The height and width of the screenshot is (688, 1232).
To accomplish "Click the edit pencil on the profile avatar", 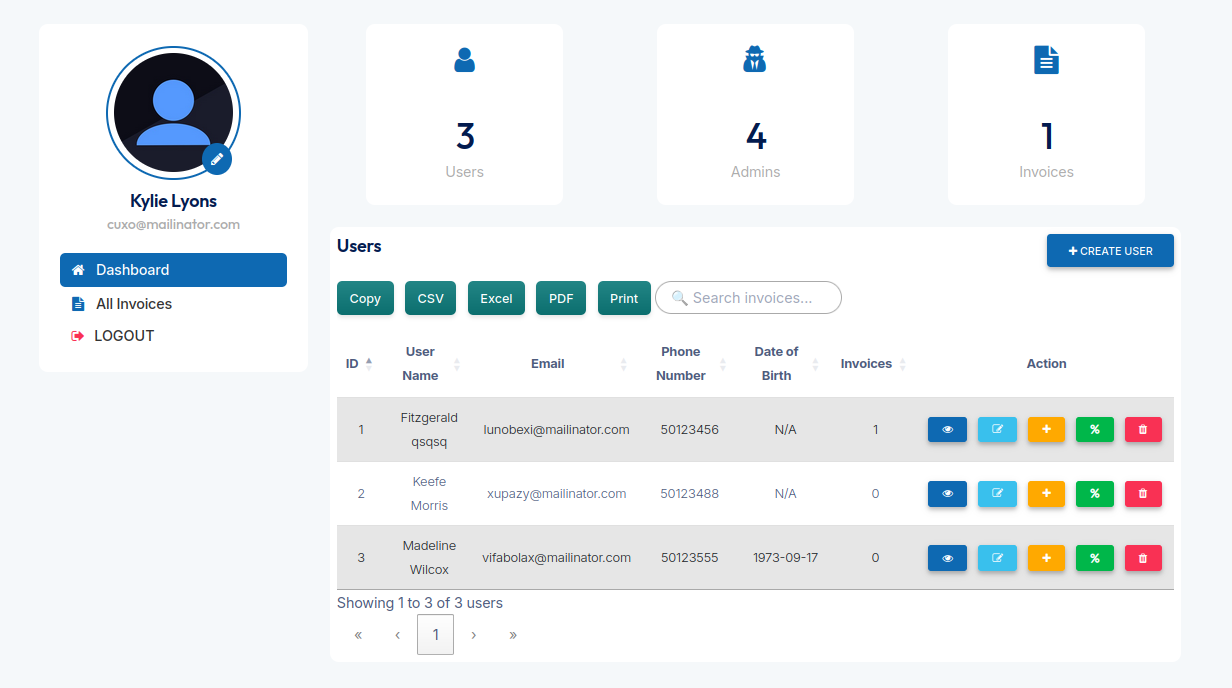I will 217,159.
